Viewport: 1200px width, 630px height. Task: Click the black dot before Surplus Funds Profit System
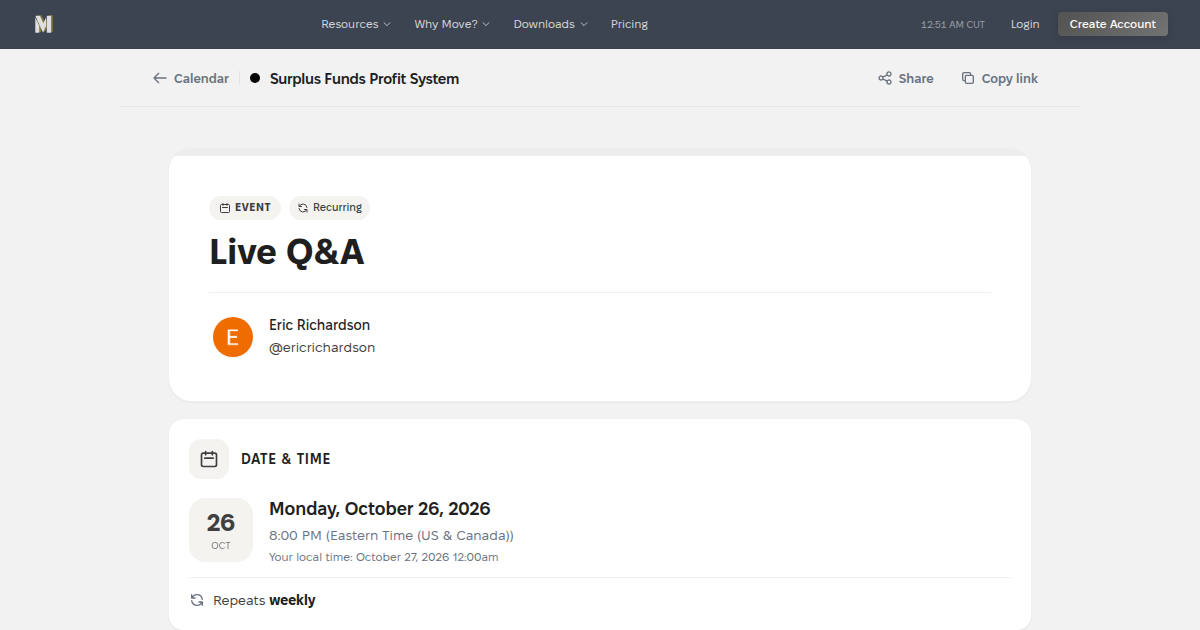255,78
